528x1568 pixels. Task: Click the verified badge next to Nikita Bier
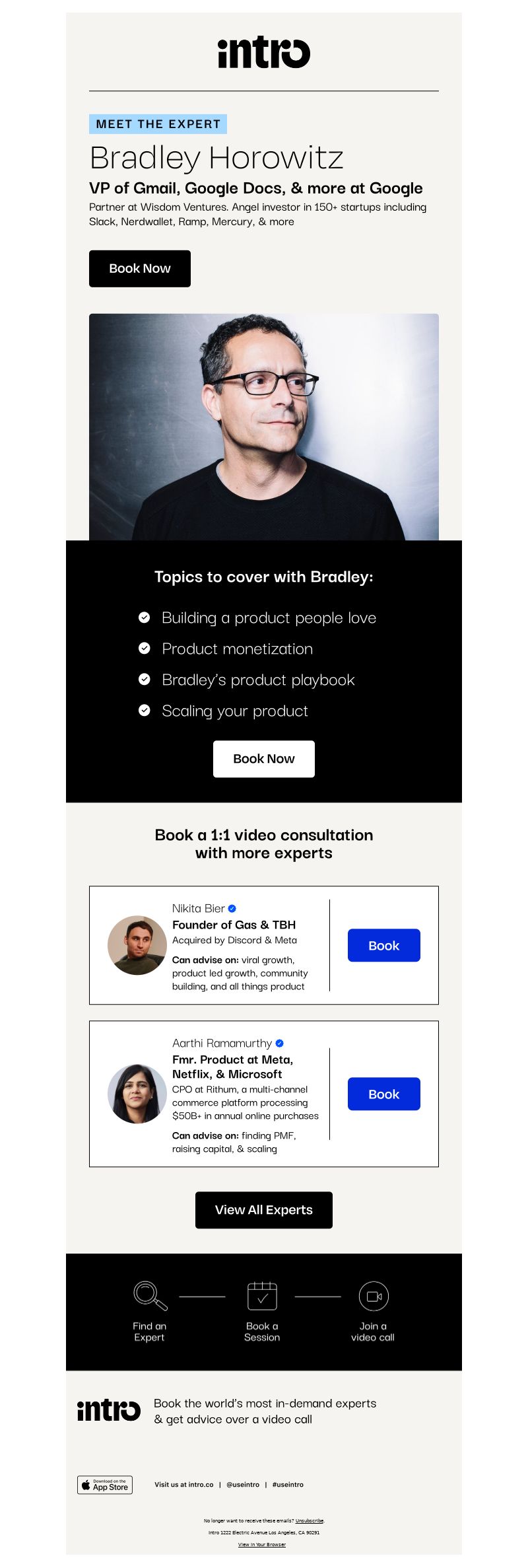pos(232,908)
